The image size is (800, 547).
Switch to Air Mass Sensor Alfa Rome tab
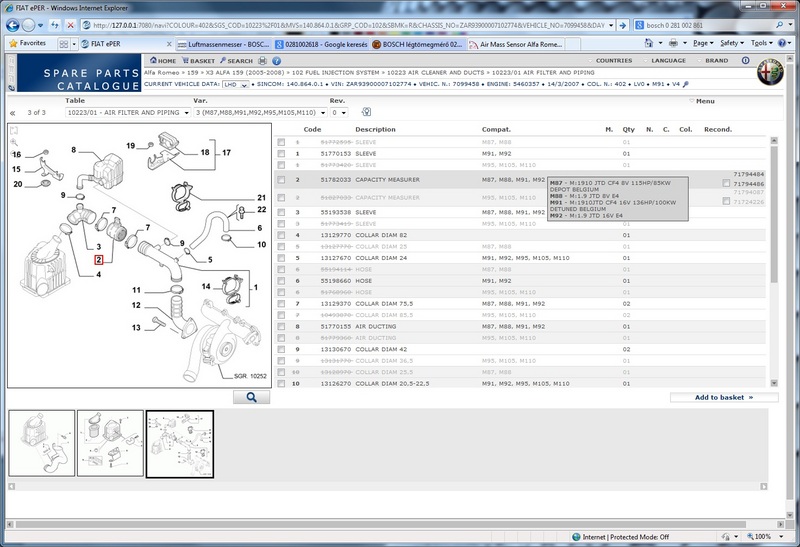(515, 44)
